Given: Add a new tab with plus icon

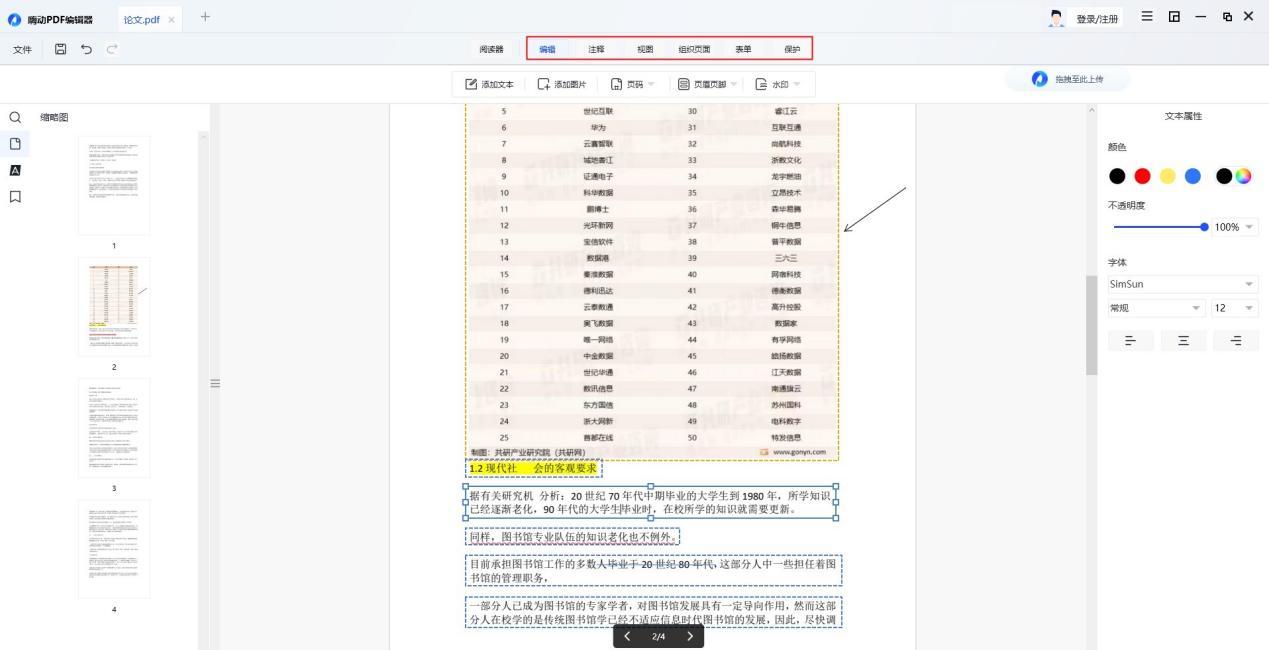Looking at the screenshot, I should click(205, 16).
